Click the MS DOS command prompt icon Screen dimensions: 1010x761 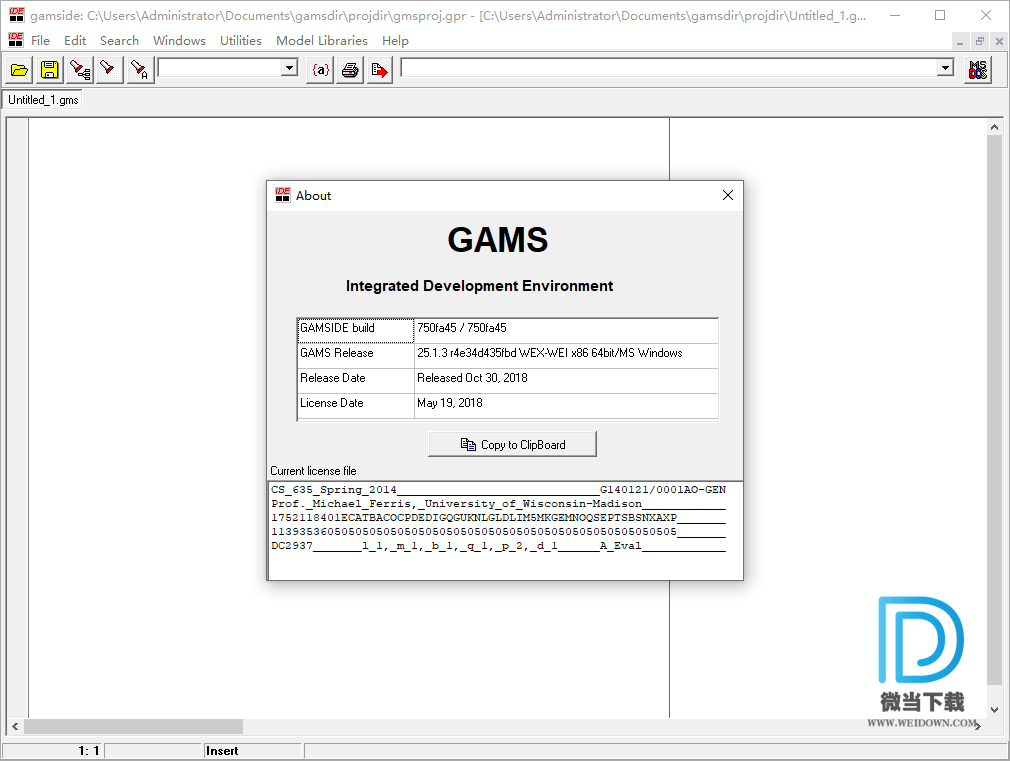tap(977, 70)
